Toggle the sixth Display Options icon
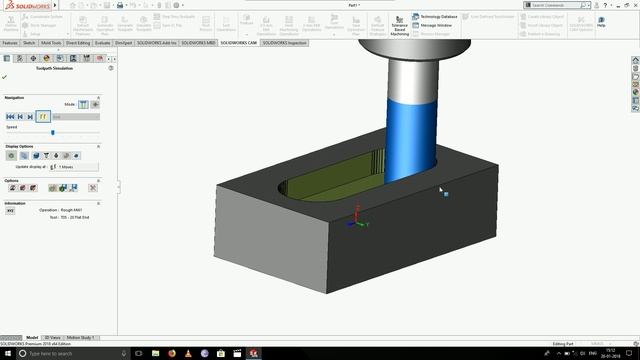 pos(66,156)
